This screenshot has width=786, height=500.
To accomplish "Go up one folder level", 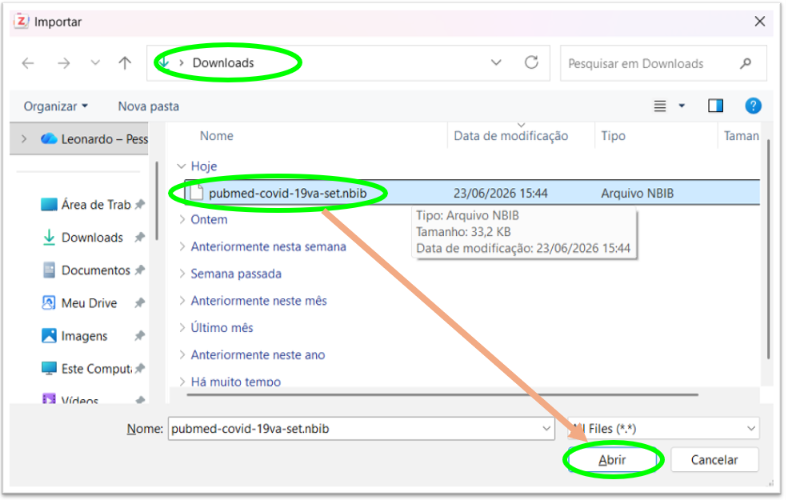I will tap(125, 63).
